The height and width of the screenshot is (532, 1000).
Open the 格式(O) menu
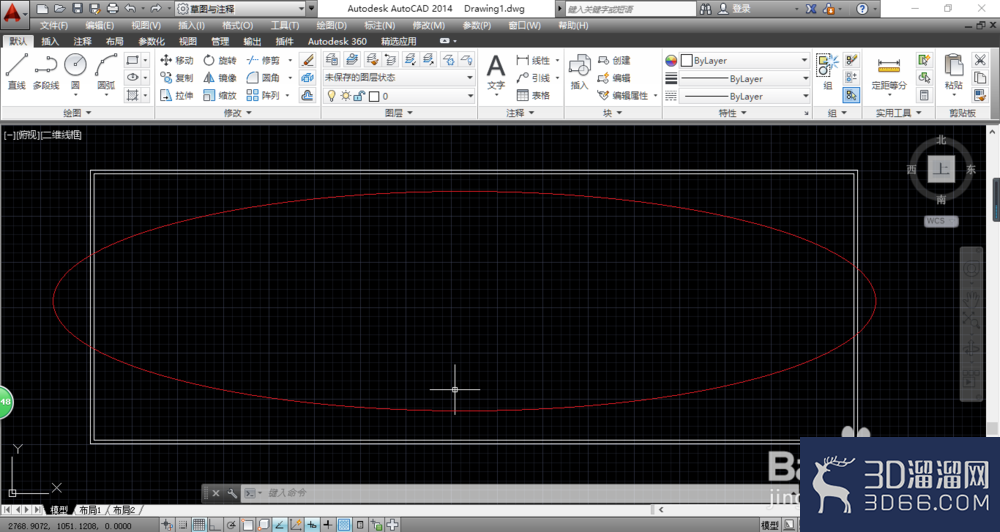tap(237, 26)
